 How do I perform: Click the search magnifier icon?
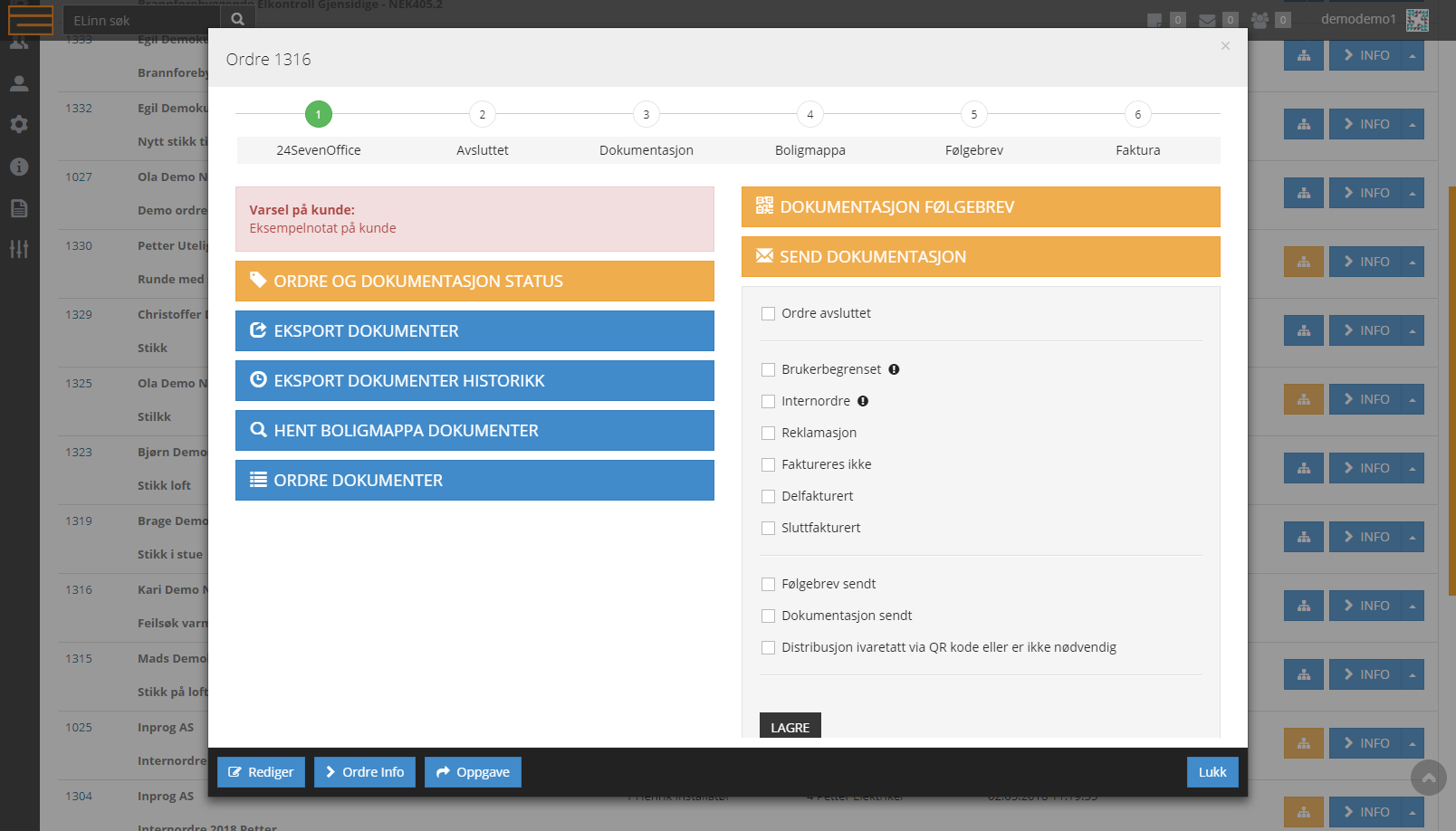point(237,19)
